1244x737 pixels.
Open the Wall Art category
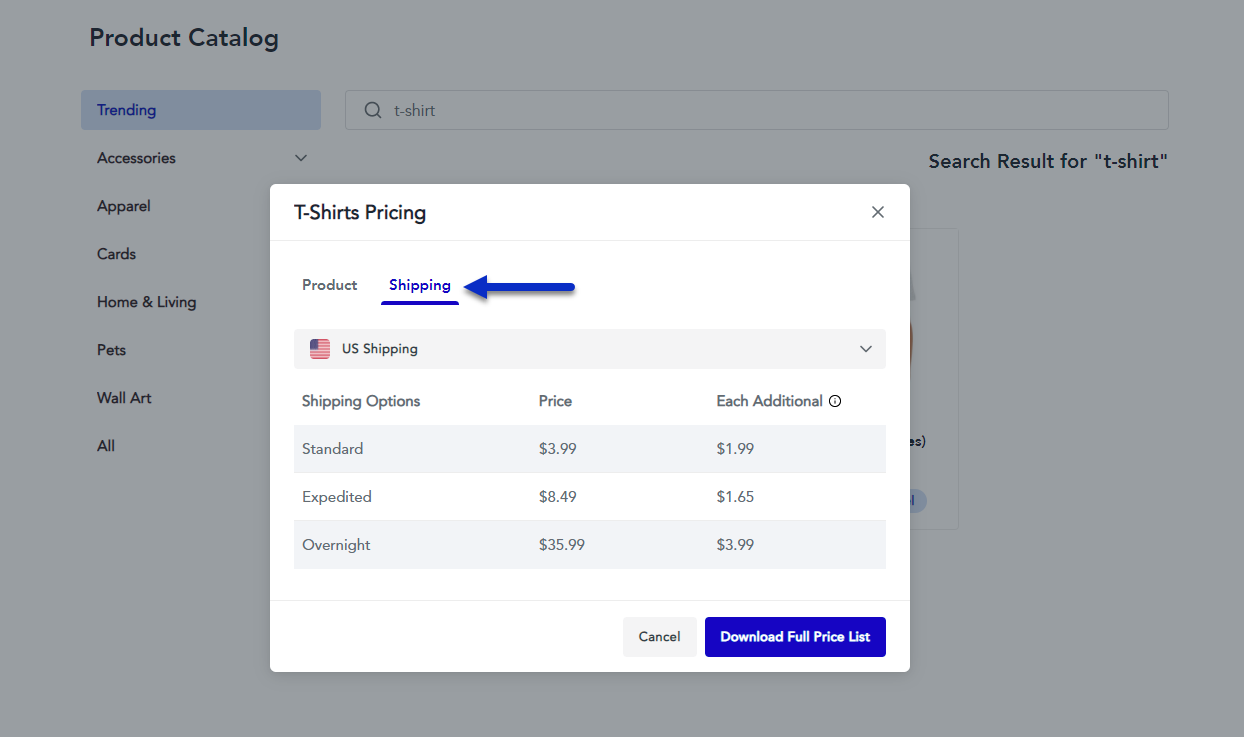click(123, 398)
